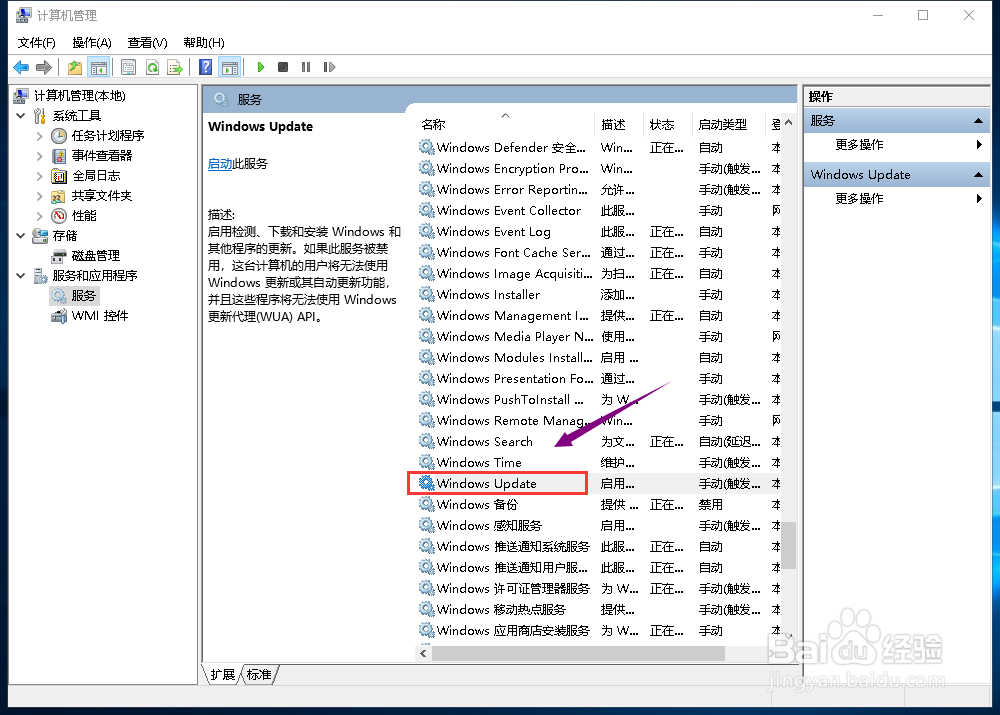
Task: Select 计算机管理(本地) root node
Action: pyautogui.click(x=80, y=96)
